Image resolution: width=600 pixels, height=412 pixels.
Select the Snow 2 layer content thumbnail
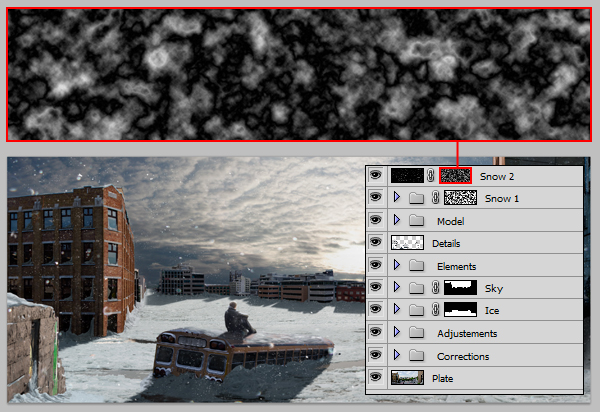tap(407, 176)
